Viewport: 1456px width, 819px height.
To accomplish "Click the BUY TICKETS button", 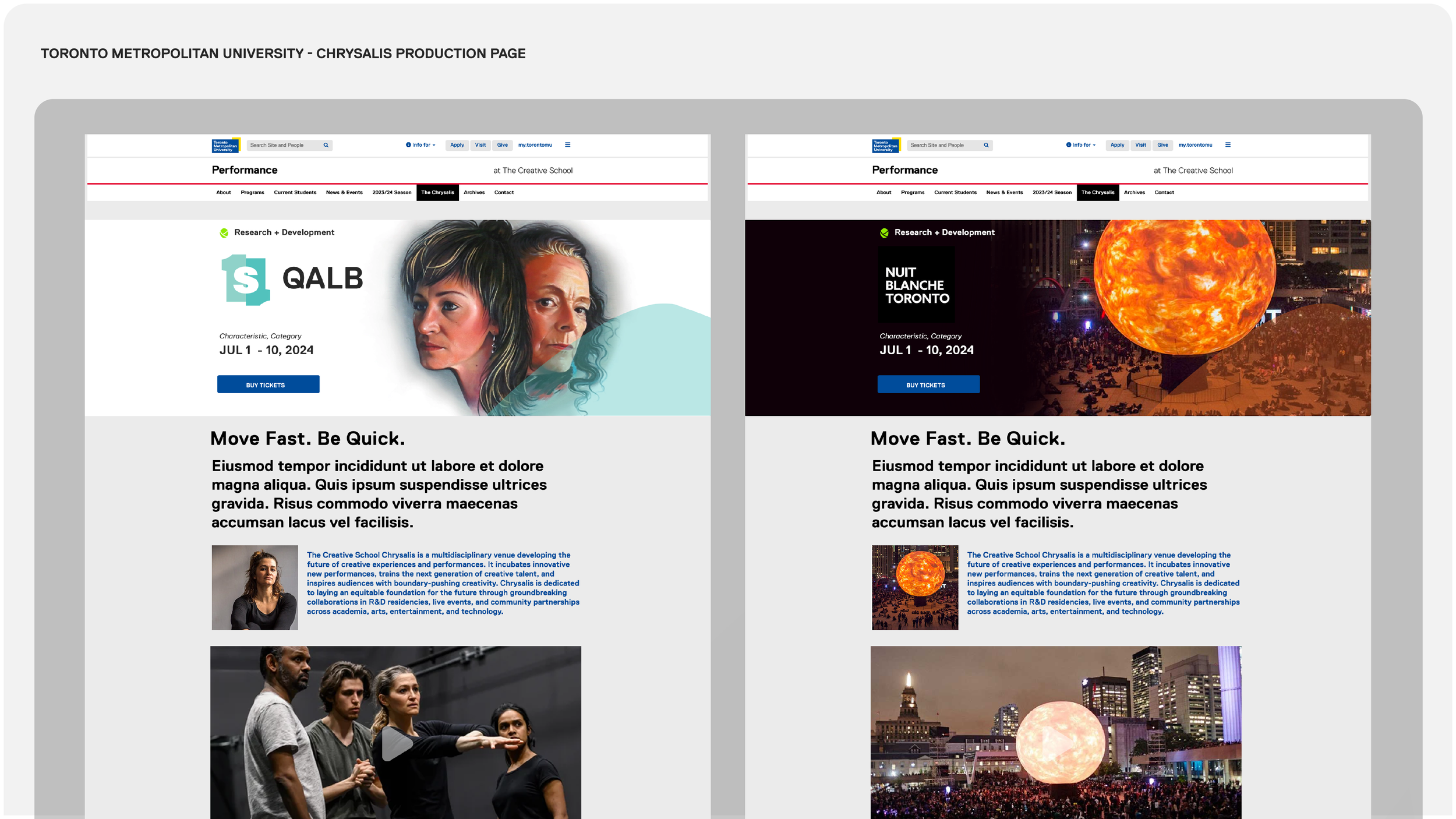I will pyautogui.click(x=268, y=384).
